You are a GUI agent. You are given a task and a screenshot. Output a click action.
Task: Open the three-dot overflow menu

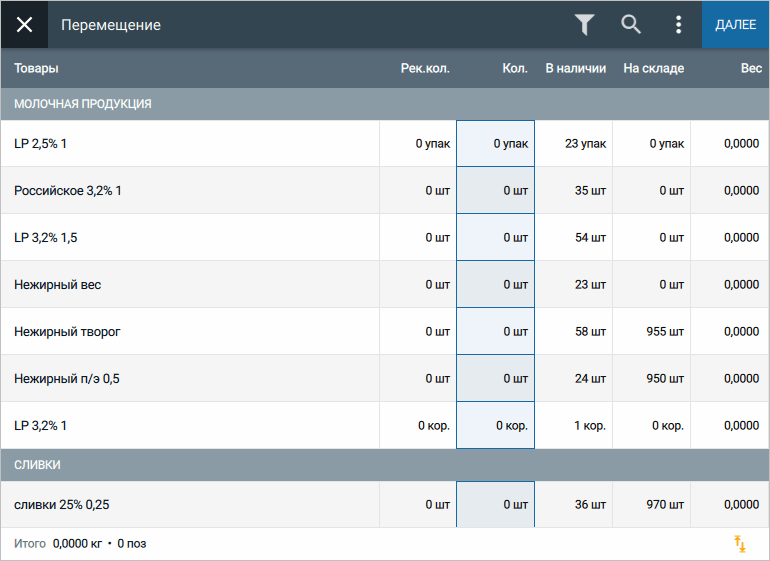coord(678,25)
